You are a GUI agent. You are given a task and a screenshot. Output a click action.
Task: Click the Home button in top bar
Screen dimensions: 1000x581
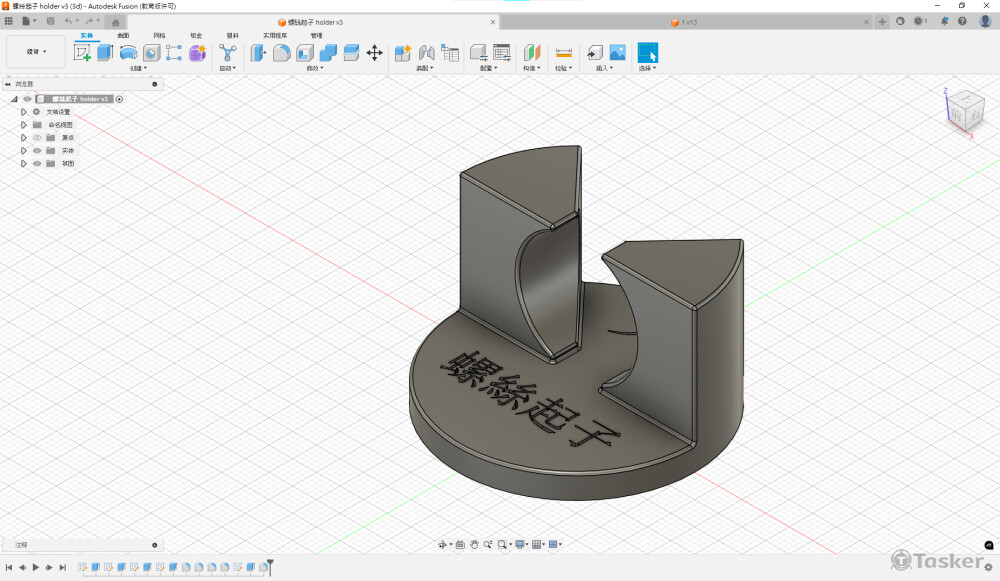pyautogui.click(x=116, y=21)
